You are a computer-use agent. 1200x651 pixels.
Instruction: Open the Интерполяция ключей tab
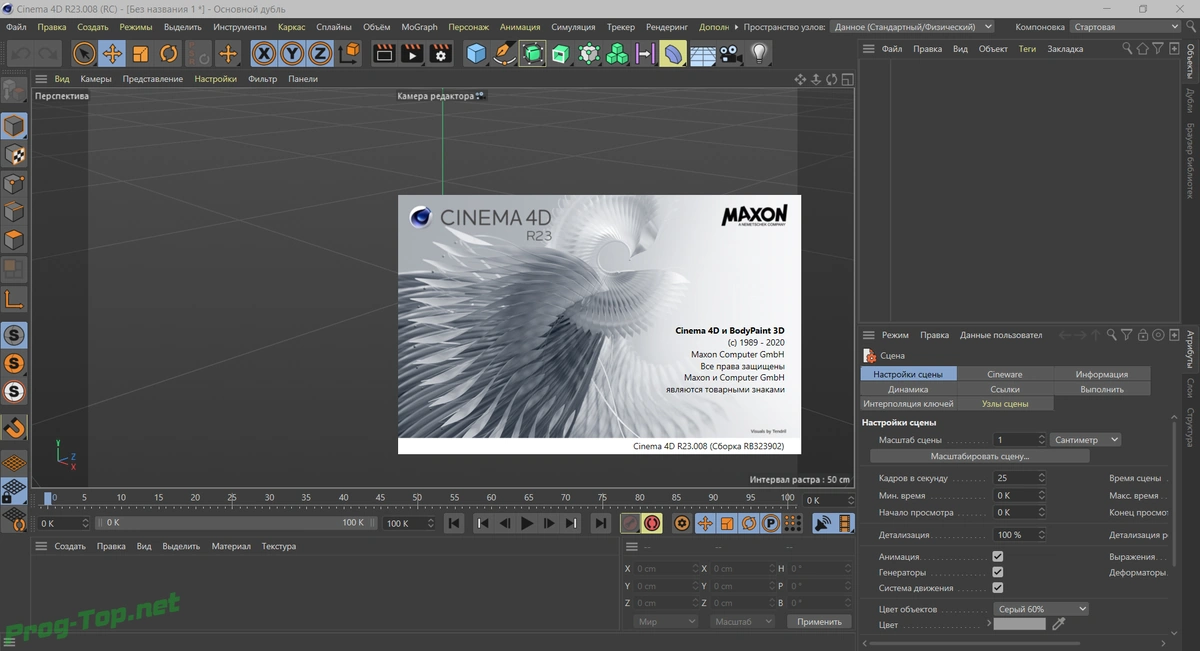(x=908, y=404)
